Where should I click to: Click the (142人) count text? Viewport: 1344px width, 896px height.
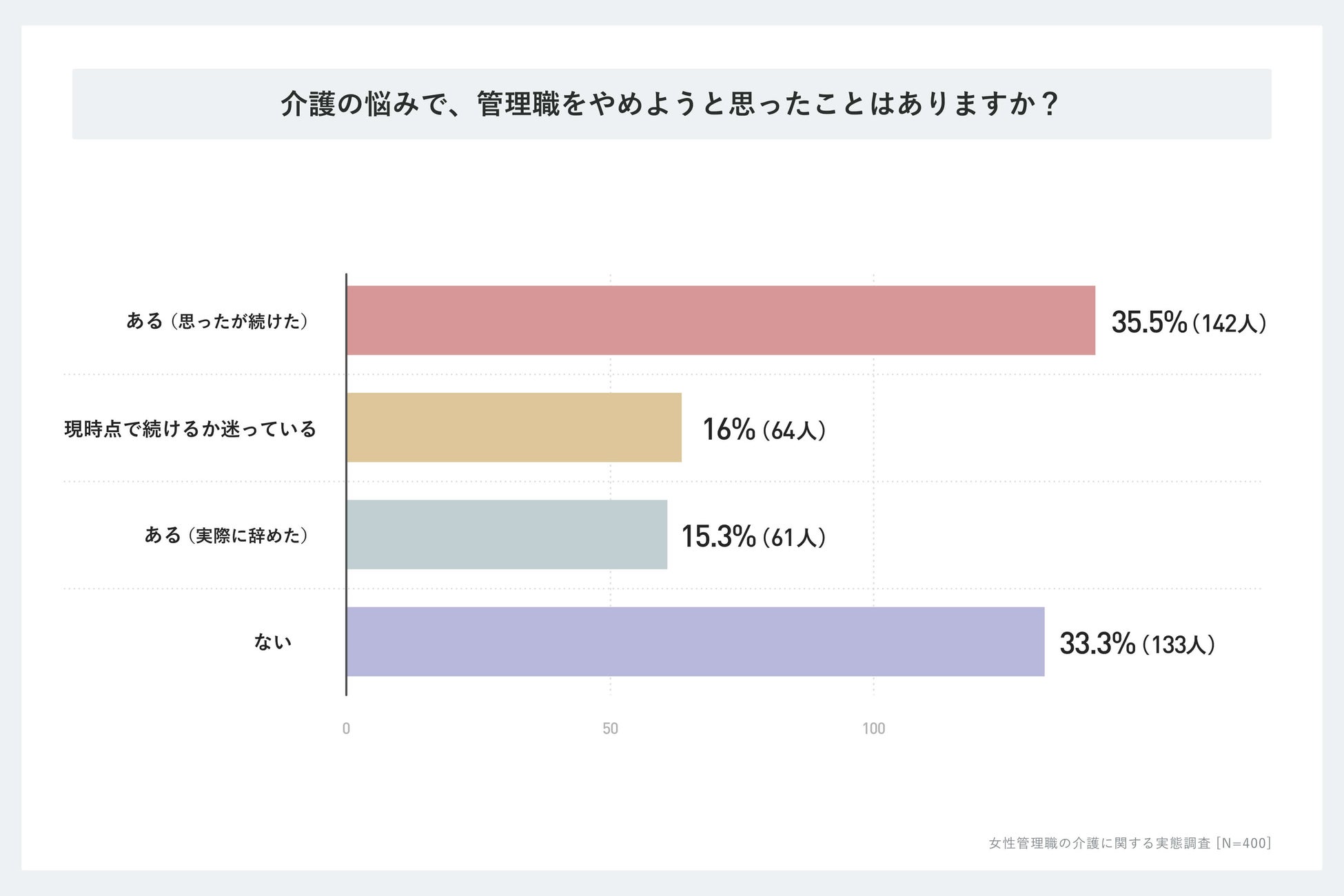[1230, 324]
